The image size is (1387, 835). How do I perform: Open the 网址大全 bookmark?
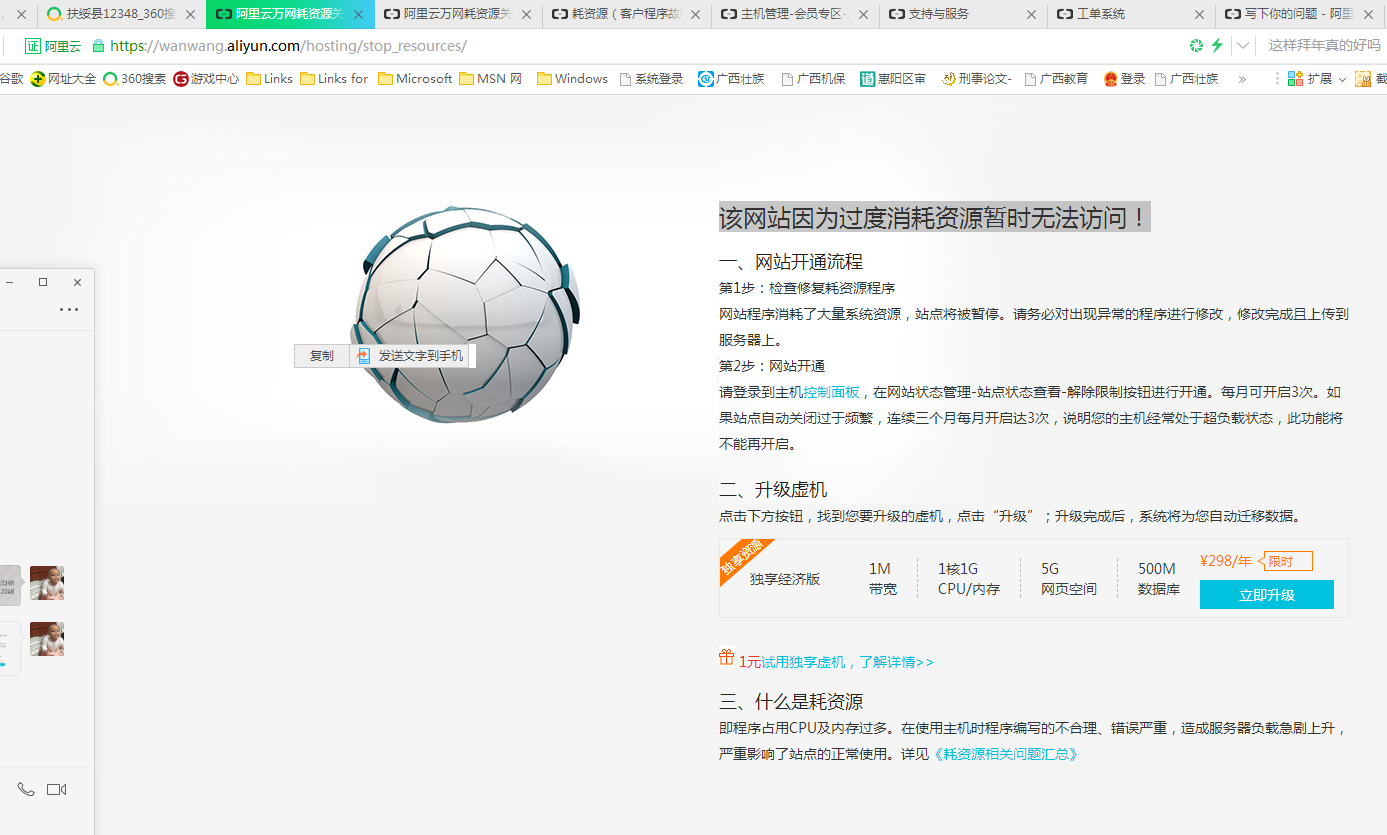pos(63,79)
